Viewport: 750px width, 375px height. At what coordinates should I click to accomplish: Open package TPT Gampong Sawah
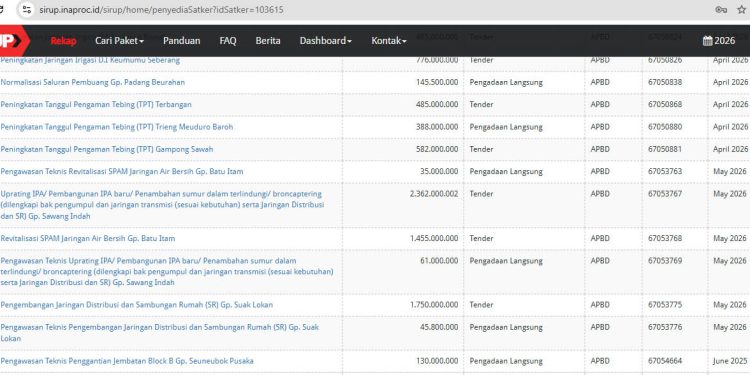[x=107, y=149]
